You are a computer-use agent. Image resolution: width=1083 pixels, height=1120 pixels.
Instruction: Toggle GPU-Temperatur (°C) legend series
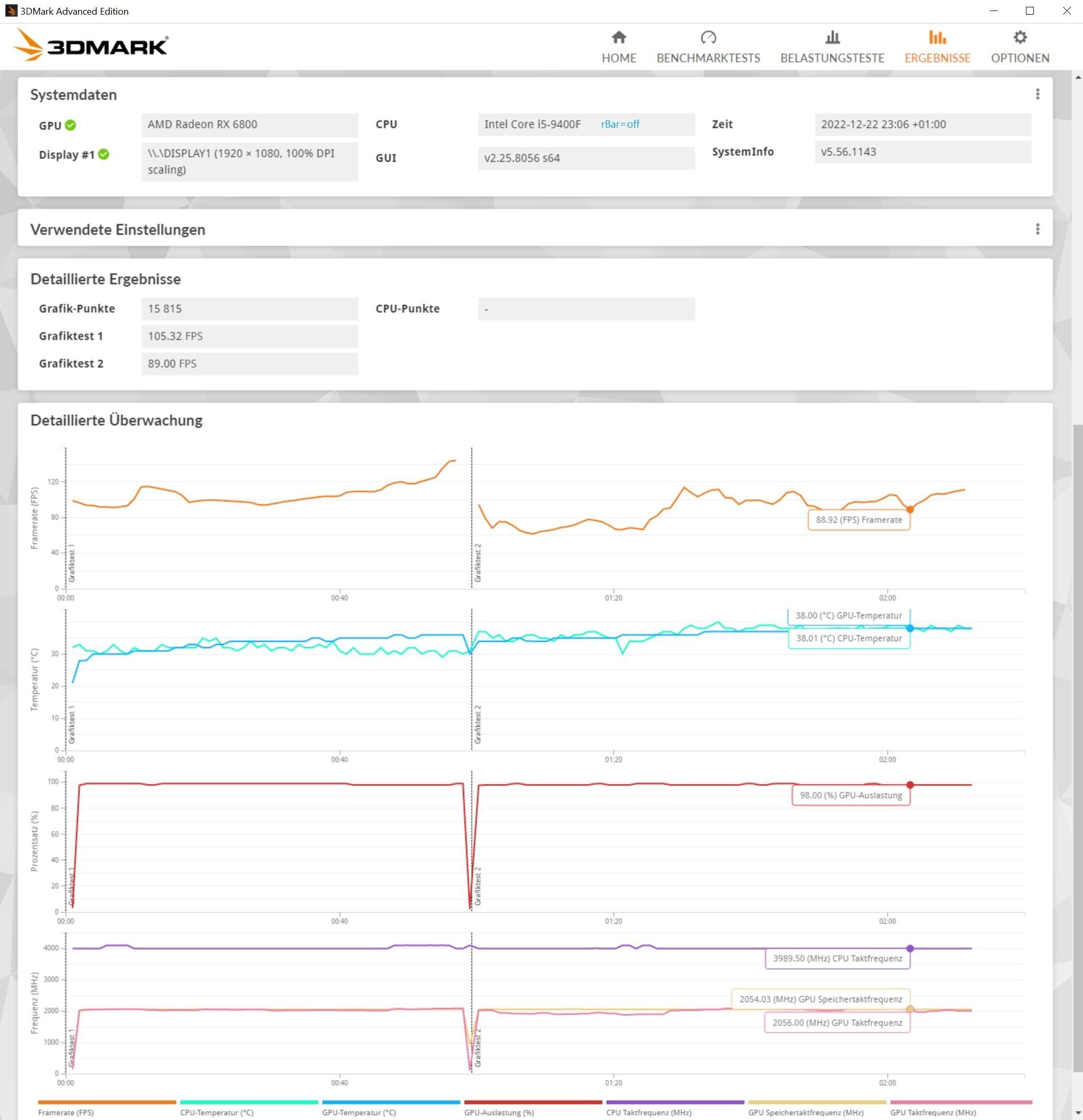coord(391,1108)
